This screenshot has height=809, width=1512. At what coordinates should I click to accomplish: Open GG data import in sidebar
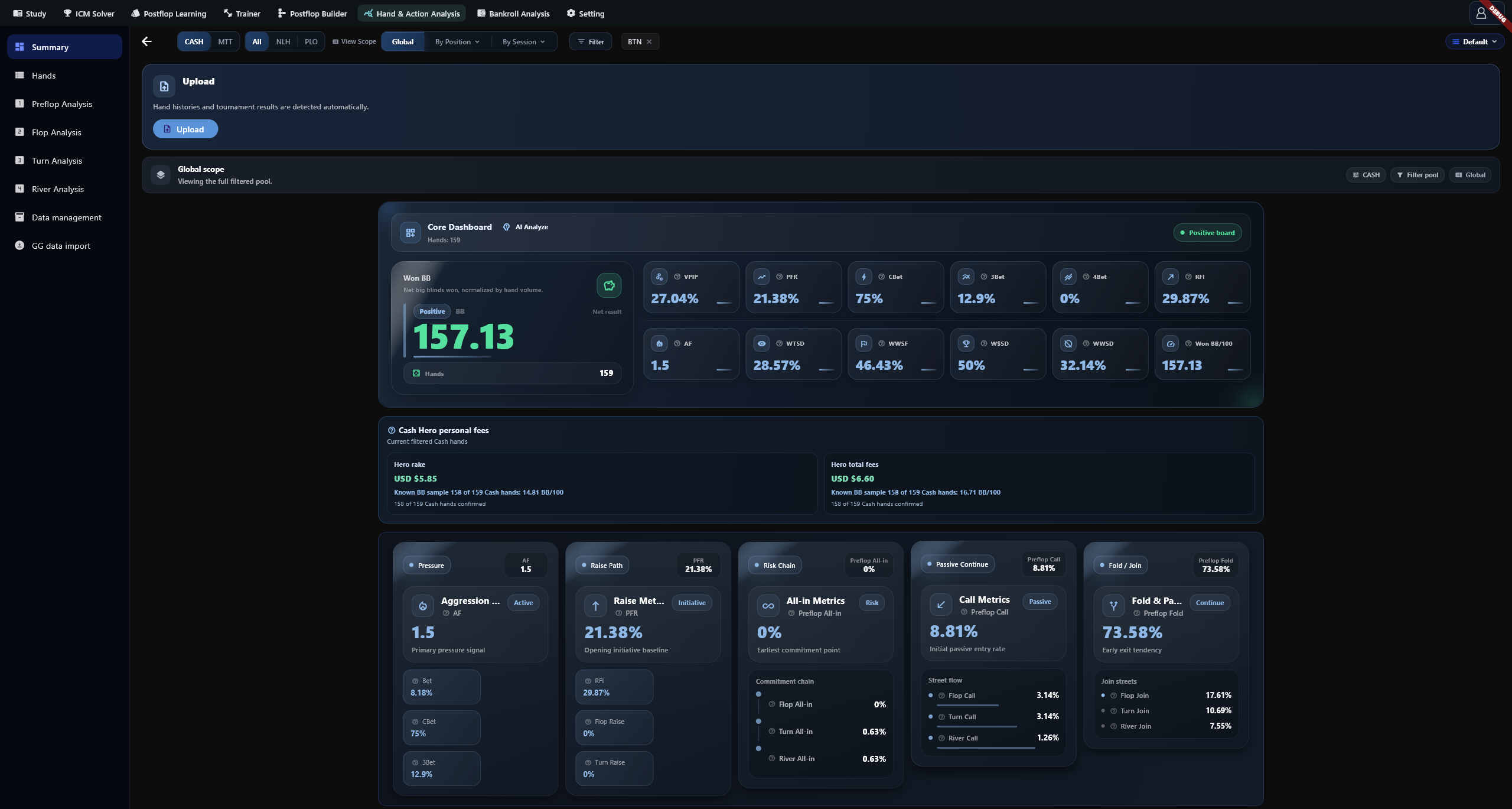click(x=64, y=246)
